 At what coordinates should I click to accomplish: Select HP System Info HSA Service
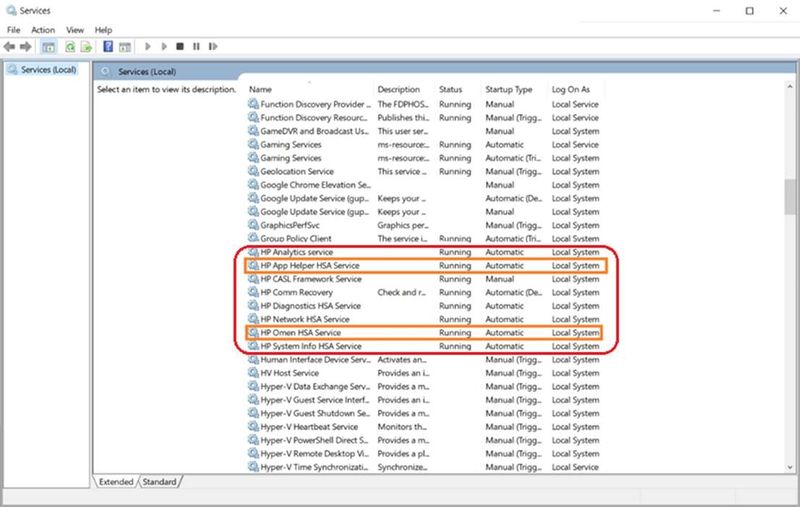425,346
